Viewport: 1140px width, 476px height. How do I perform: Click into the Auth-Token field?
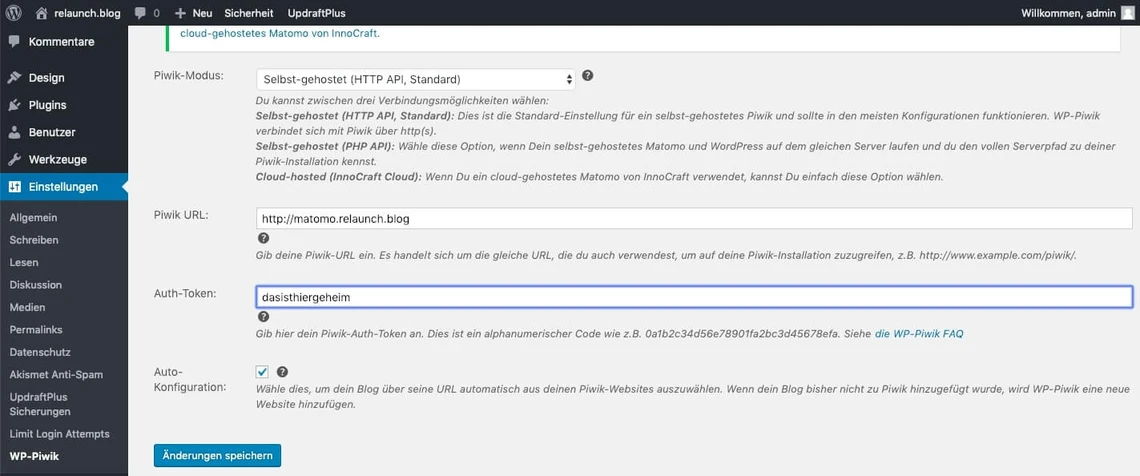pos(694,297)
